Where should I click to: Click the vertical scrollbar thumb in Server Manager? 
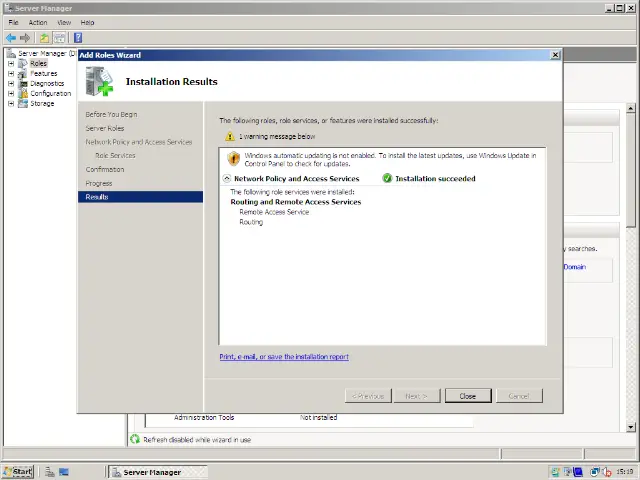(631, 171)
